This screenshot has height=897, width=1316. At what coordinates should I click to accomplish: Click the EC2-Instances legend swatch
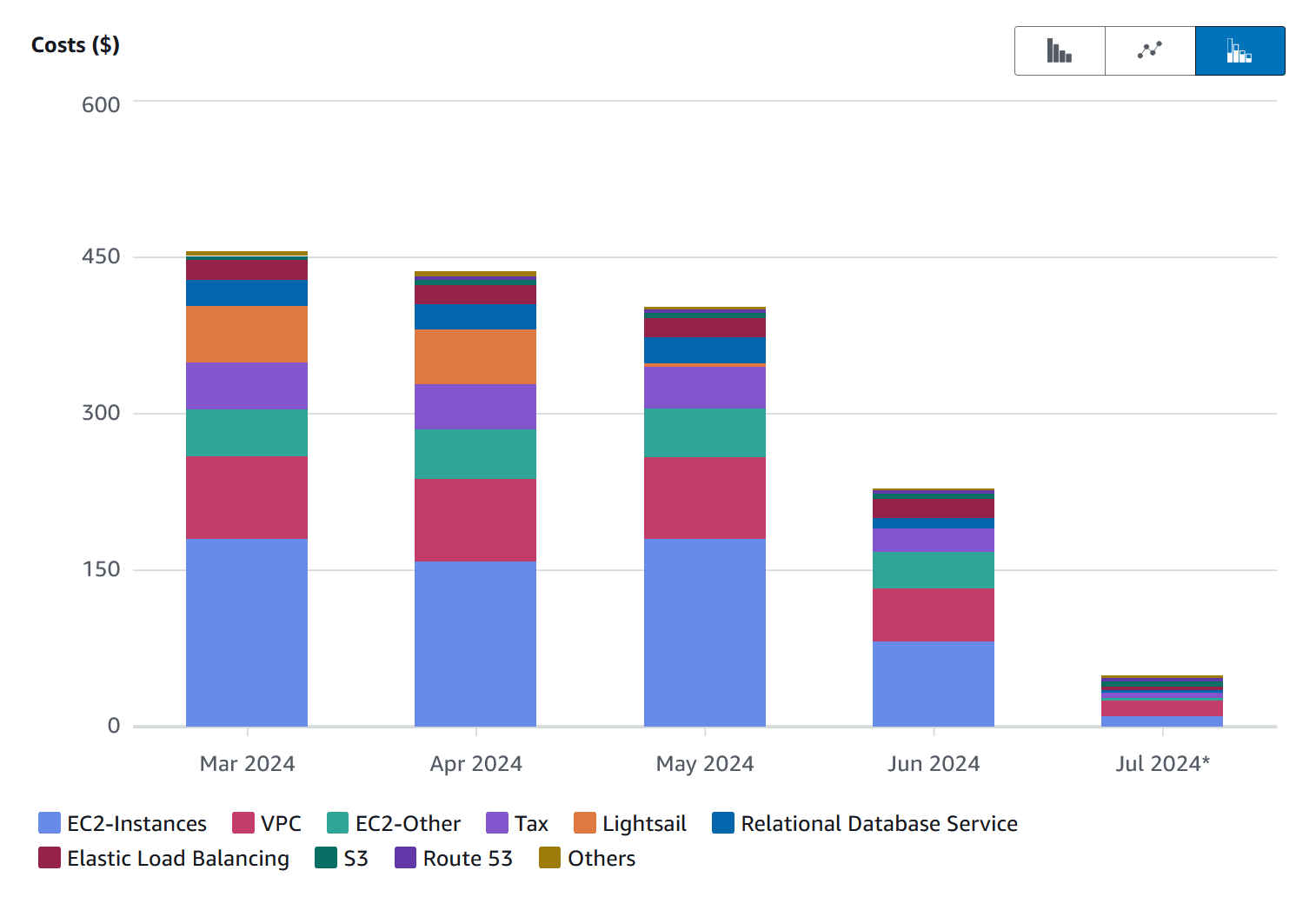tap(47, 822)
